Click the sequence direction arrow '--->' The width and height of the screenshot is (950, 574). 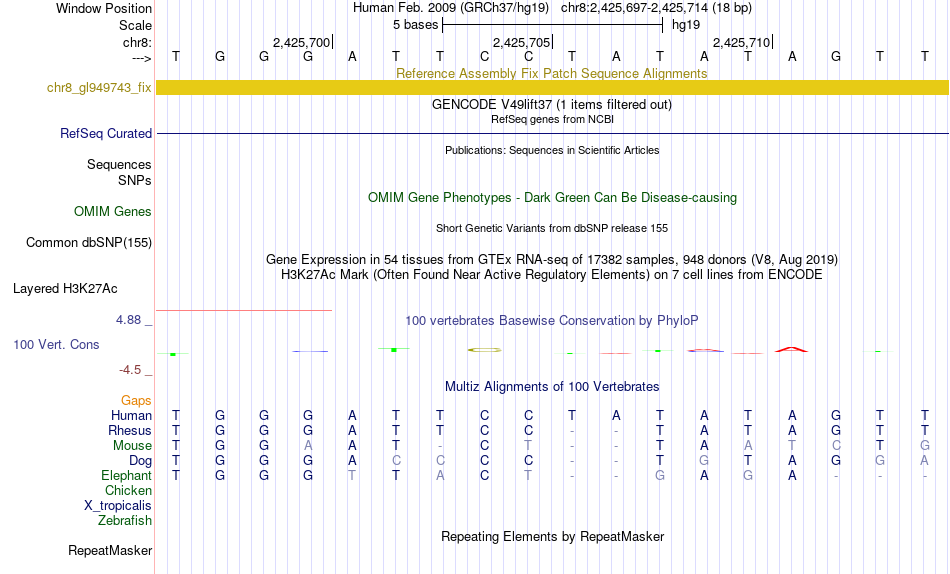(141, 58)
